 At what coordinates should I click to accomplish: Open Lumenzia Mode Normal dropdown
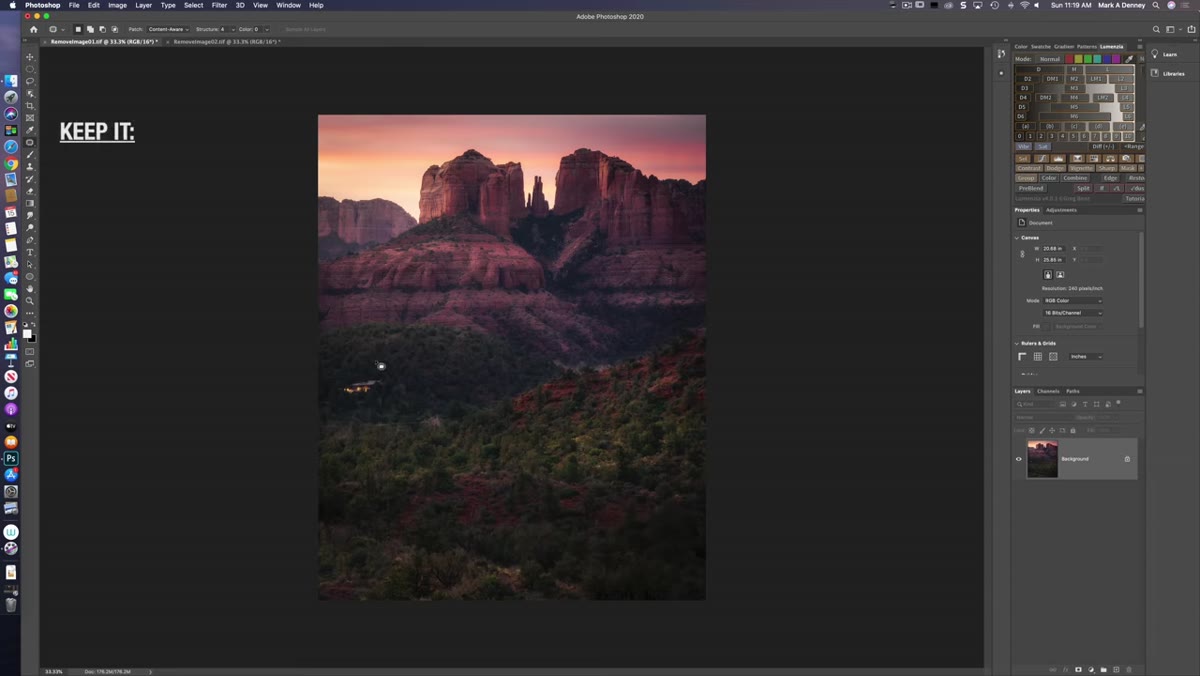click(x=1049, y=59)
